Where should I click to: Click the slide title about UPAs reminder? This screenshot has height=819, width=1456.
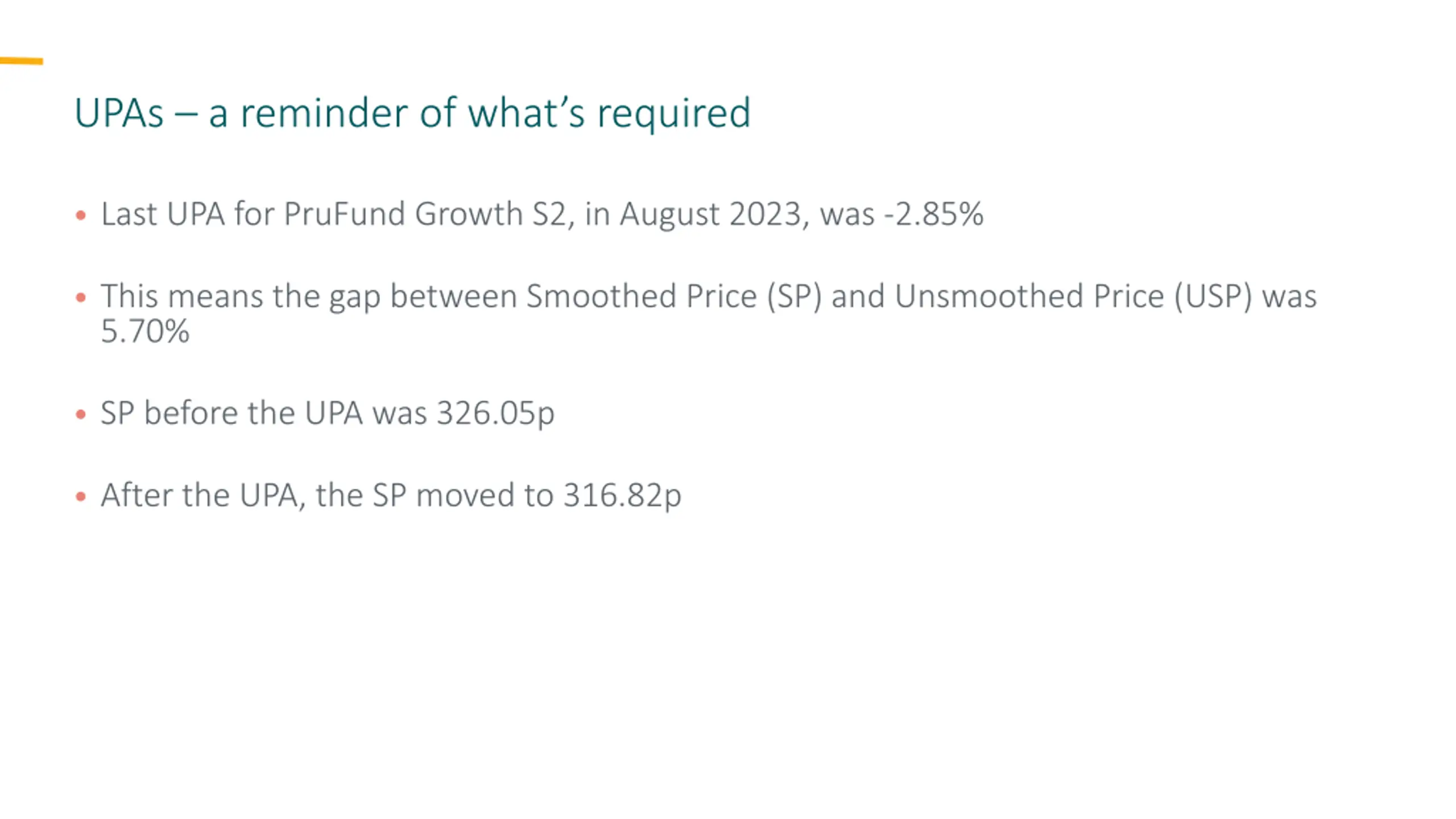tap(412, 113)
